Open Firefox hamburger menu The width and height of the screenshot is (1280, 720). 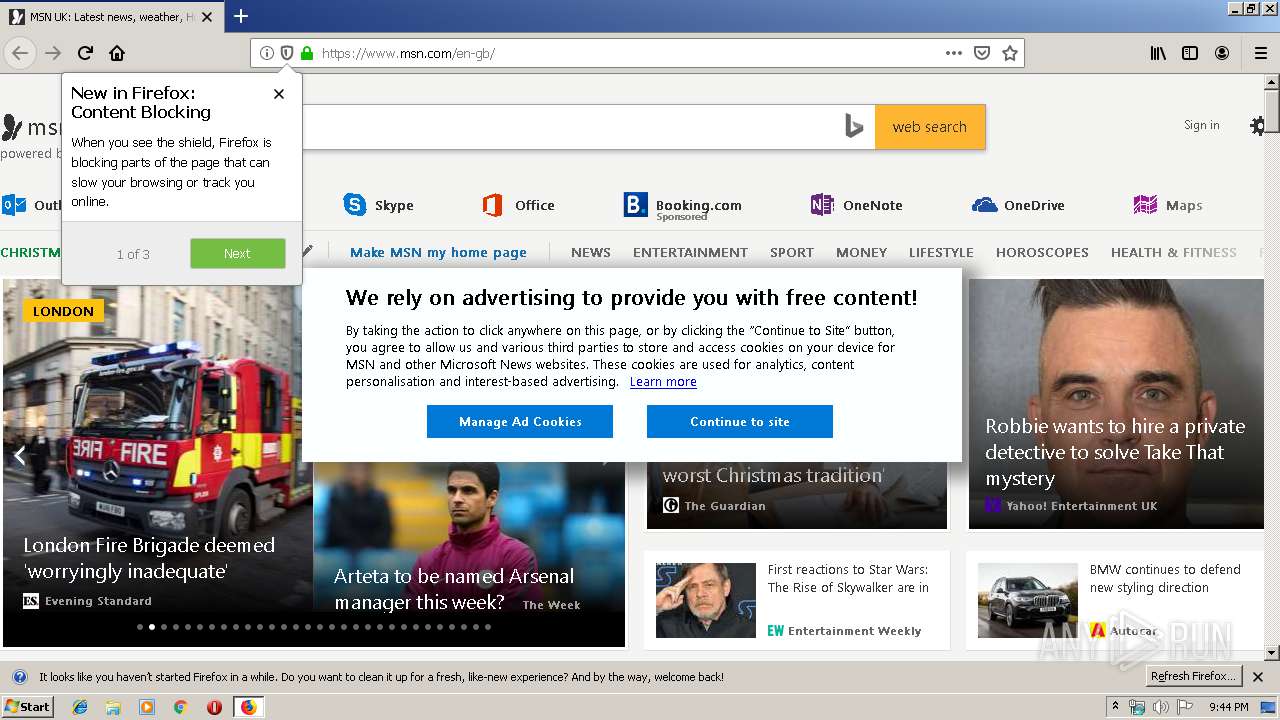tap(1260, 53)
